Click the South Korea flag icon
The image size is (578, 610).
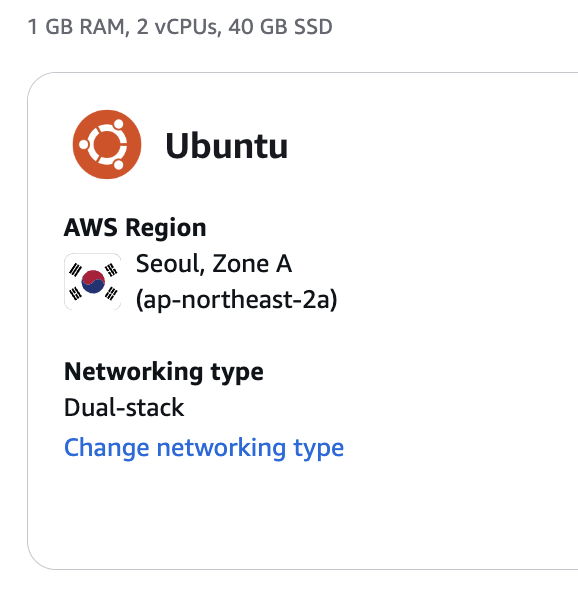[x=93, y=282]
